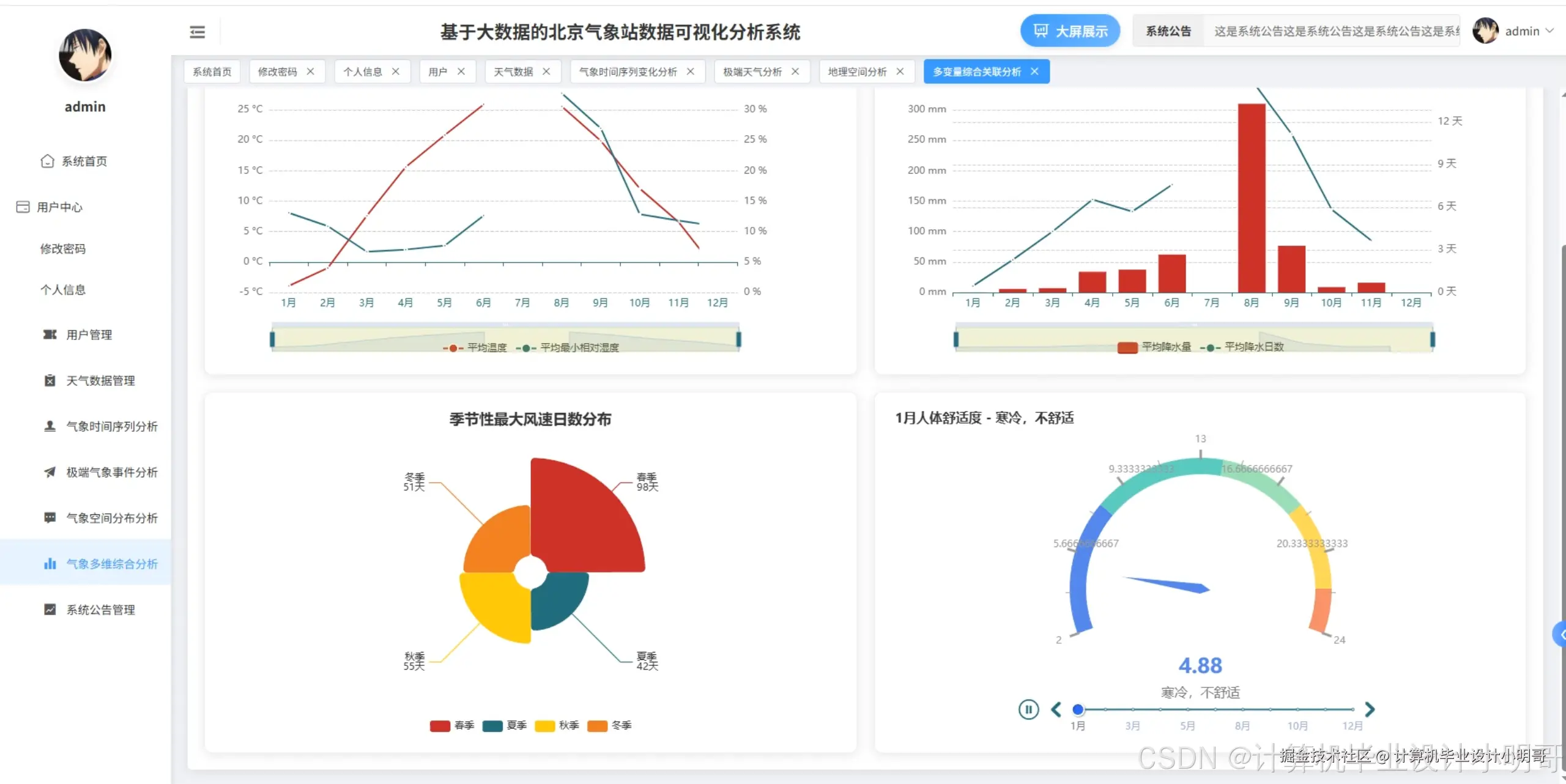Viewport: 1566px width, 784px height.
Task: Open 用户管理 in the sidebar
Action: [89, 335]
